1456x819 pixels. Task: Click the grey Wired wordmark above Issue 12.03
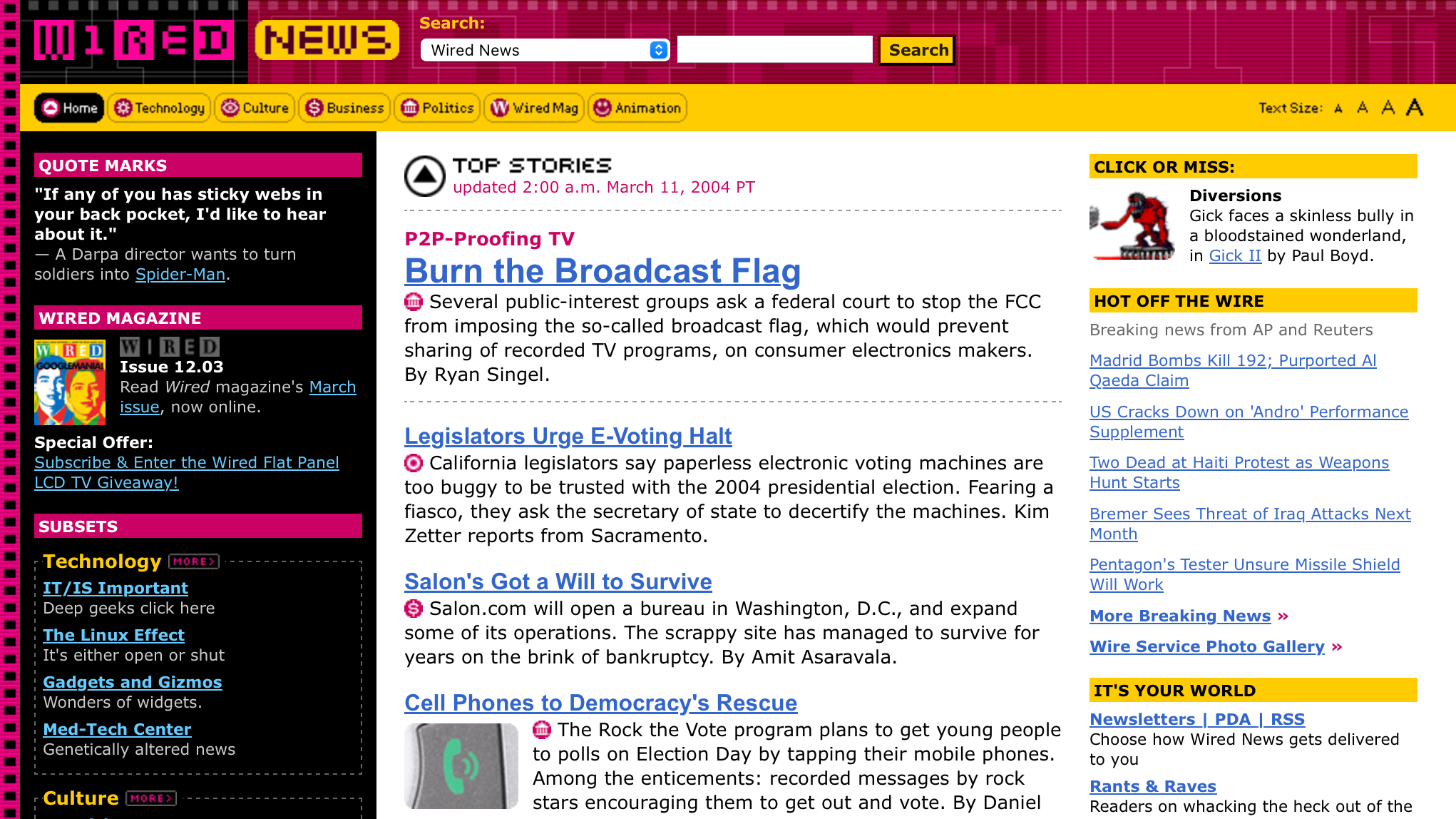170,347
